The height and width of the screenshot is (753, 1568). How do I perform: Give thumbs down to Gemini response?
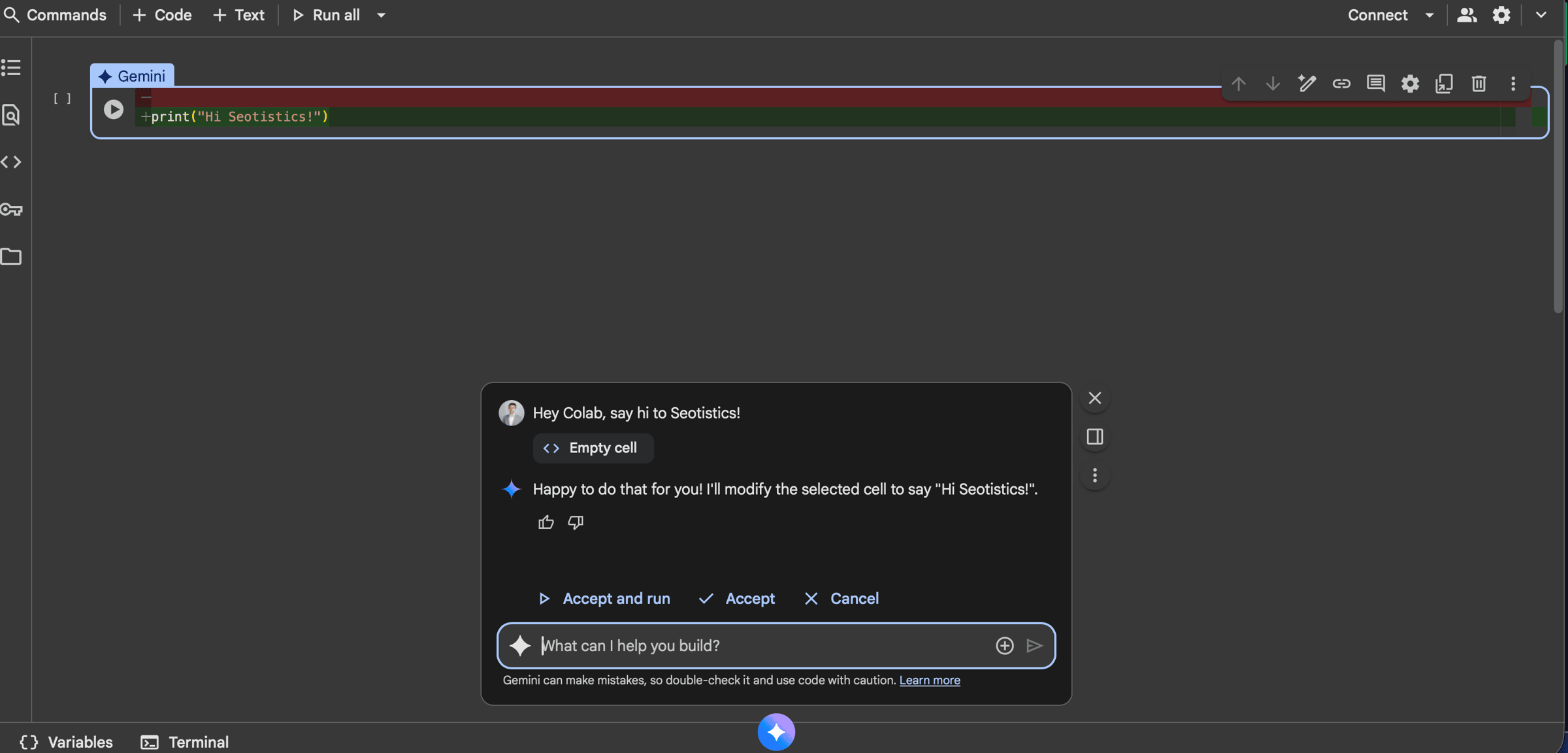(576, 522)
